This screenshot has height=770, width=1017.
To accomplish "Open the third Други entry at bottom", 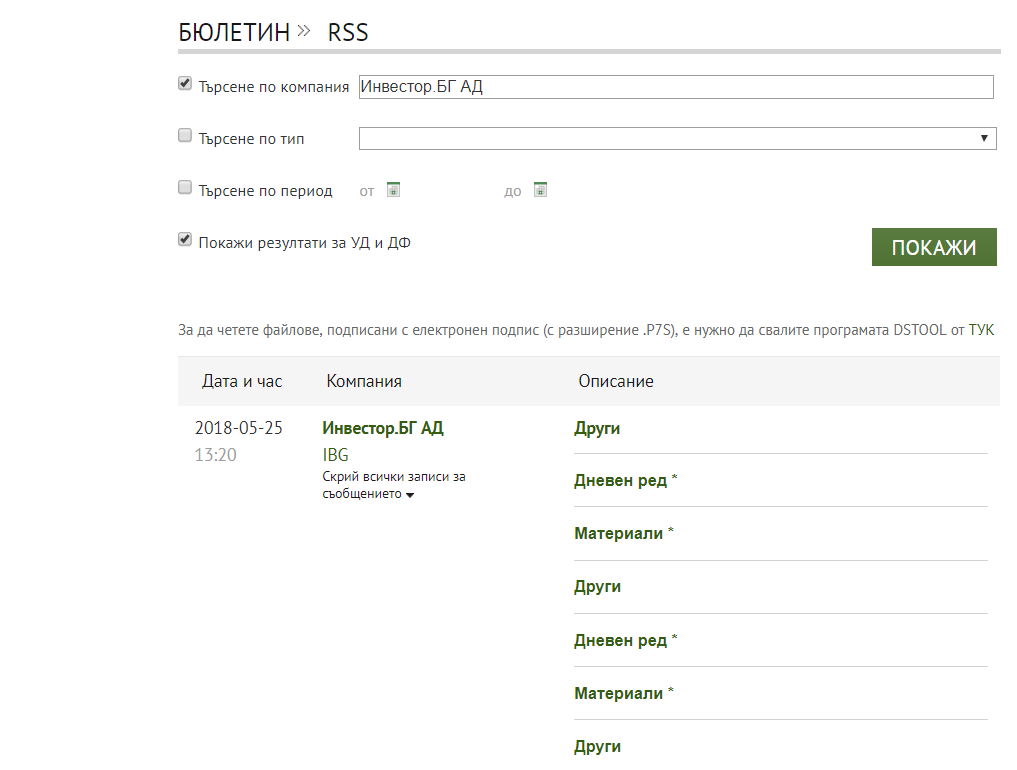I will (597, 747).
